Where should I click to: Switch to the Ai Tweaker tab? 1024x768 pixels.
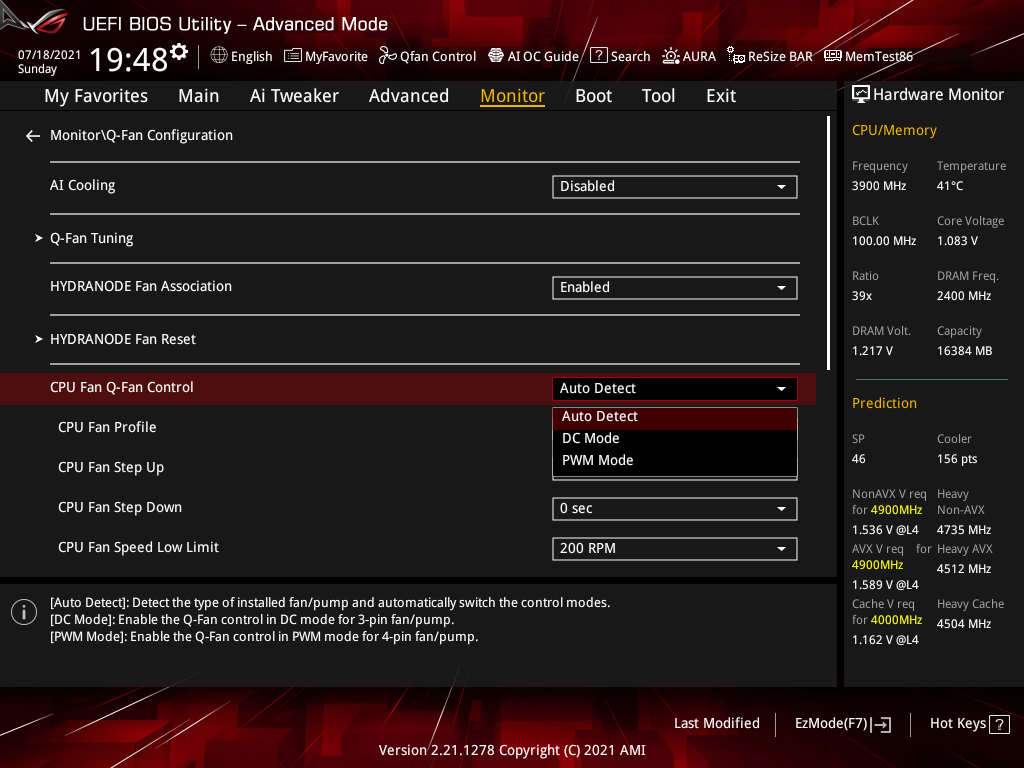click(294, 95)
